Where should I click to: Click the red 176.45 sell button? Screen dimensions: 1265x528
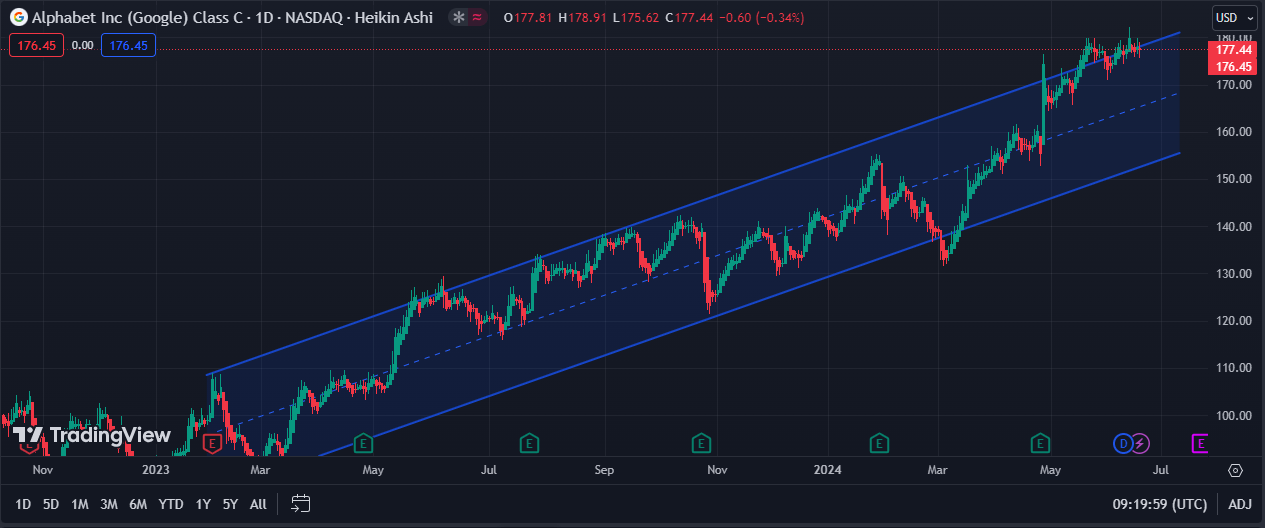coord(37,45)
